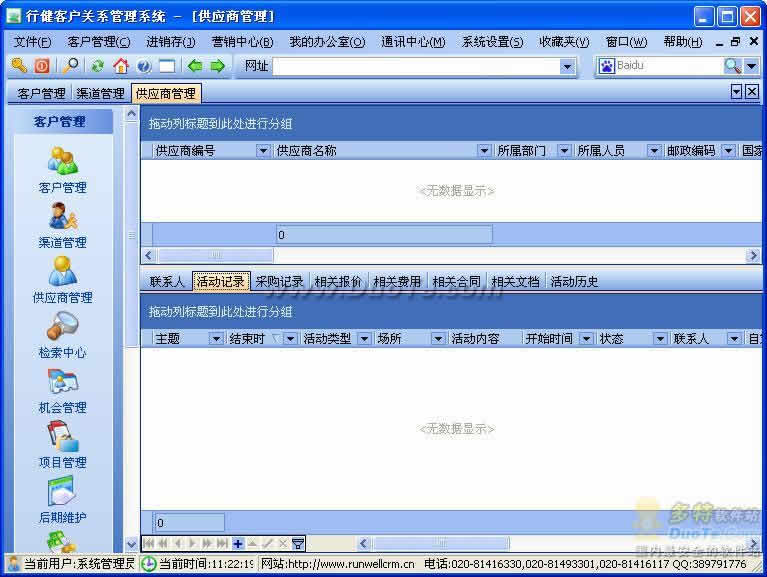Click the clock icon in status bar
This screenshot has width=767, height=577.
[x=148, y=564]
